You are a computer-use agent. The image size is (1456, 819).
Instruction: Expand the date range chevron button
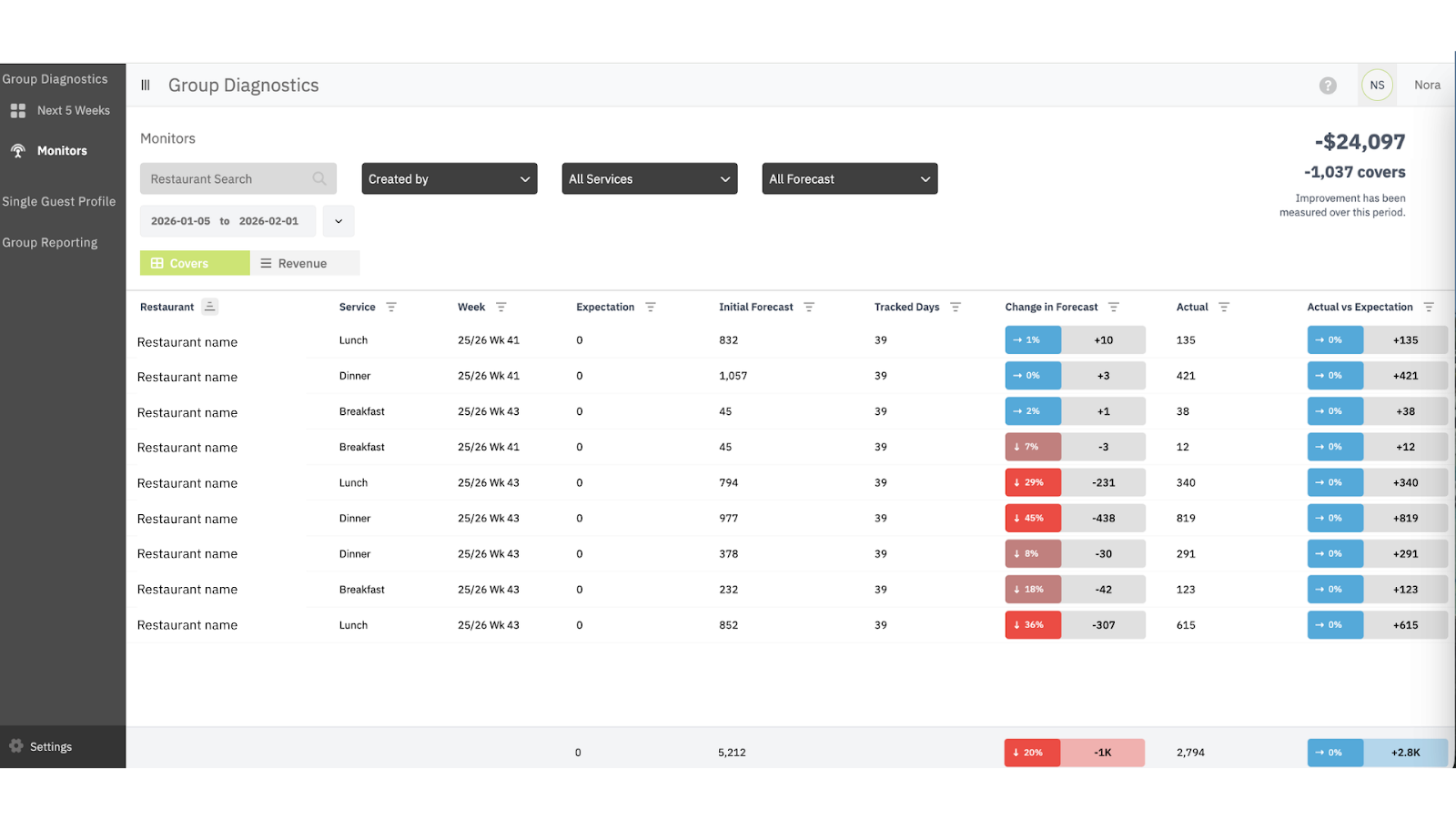pos(339,221)
